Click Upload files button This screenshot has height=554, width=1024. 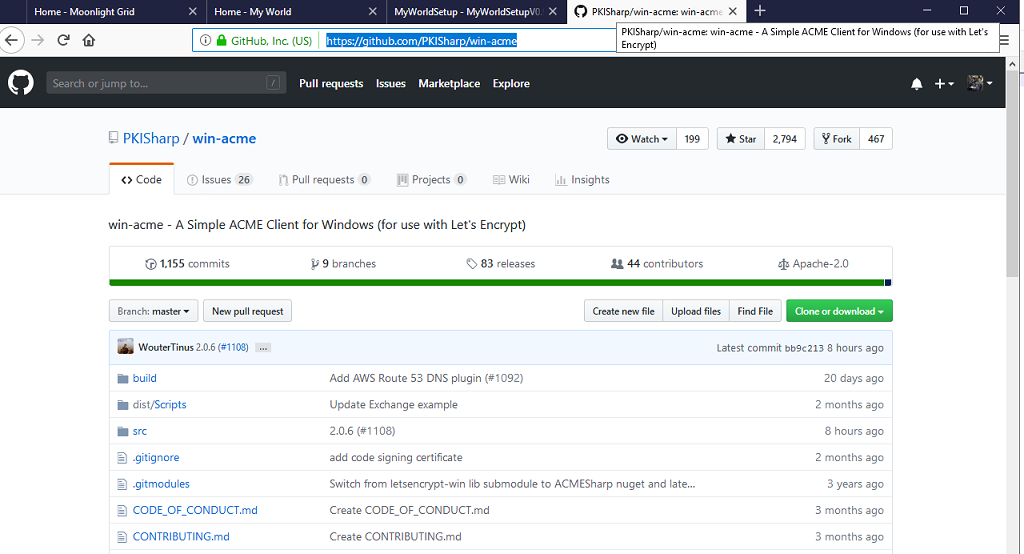click(x=696, y=311)
